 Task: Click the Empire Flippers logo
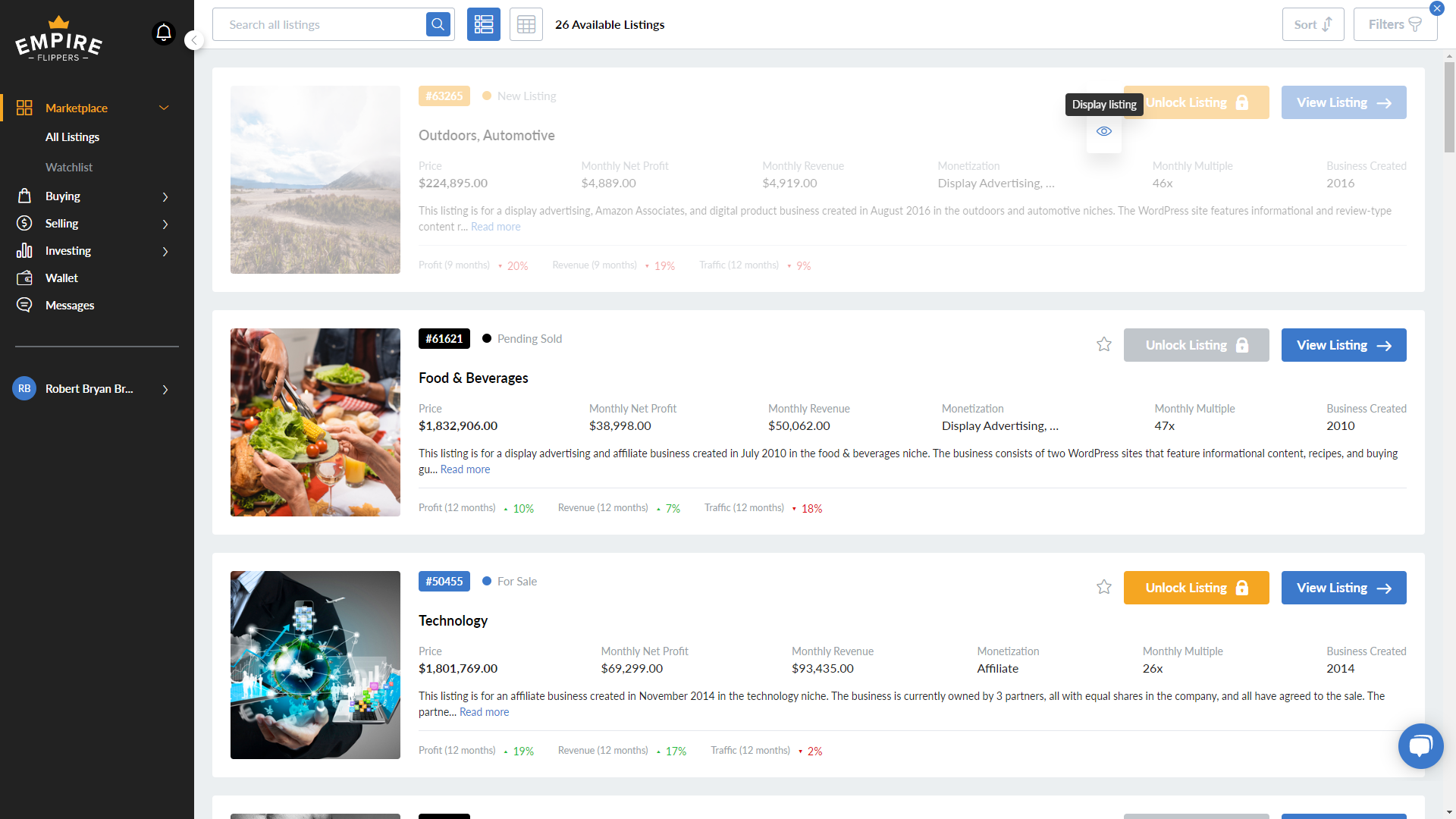(59, 39)
